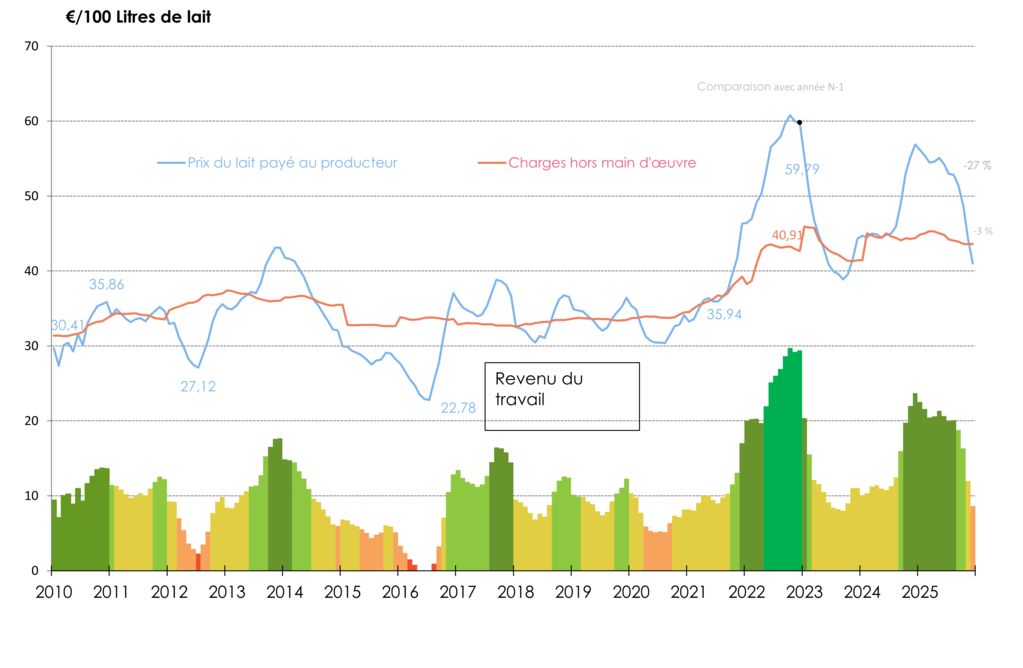
Task: Click the orange legend line marker
Action: 491,162
